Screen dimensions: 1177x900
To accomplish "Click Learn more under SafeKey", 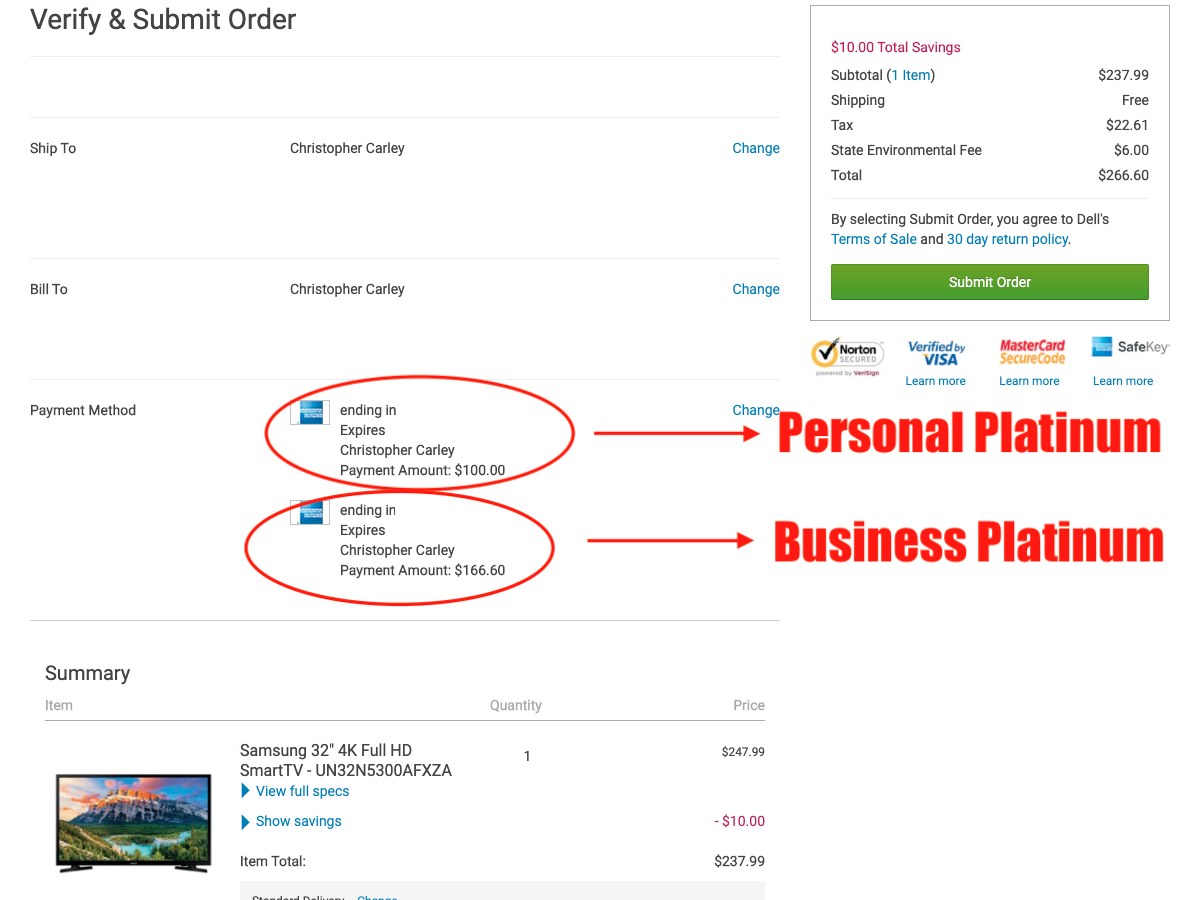I will [1122, 381].
